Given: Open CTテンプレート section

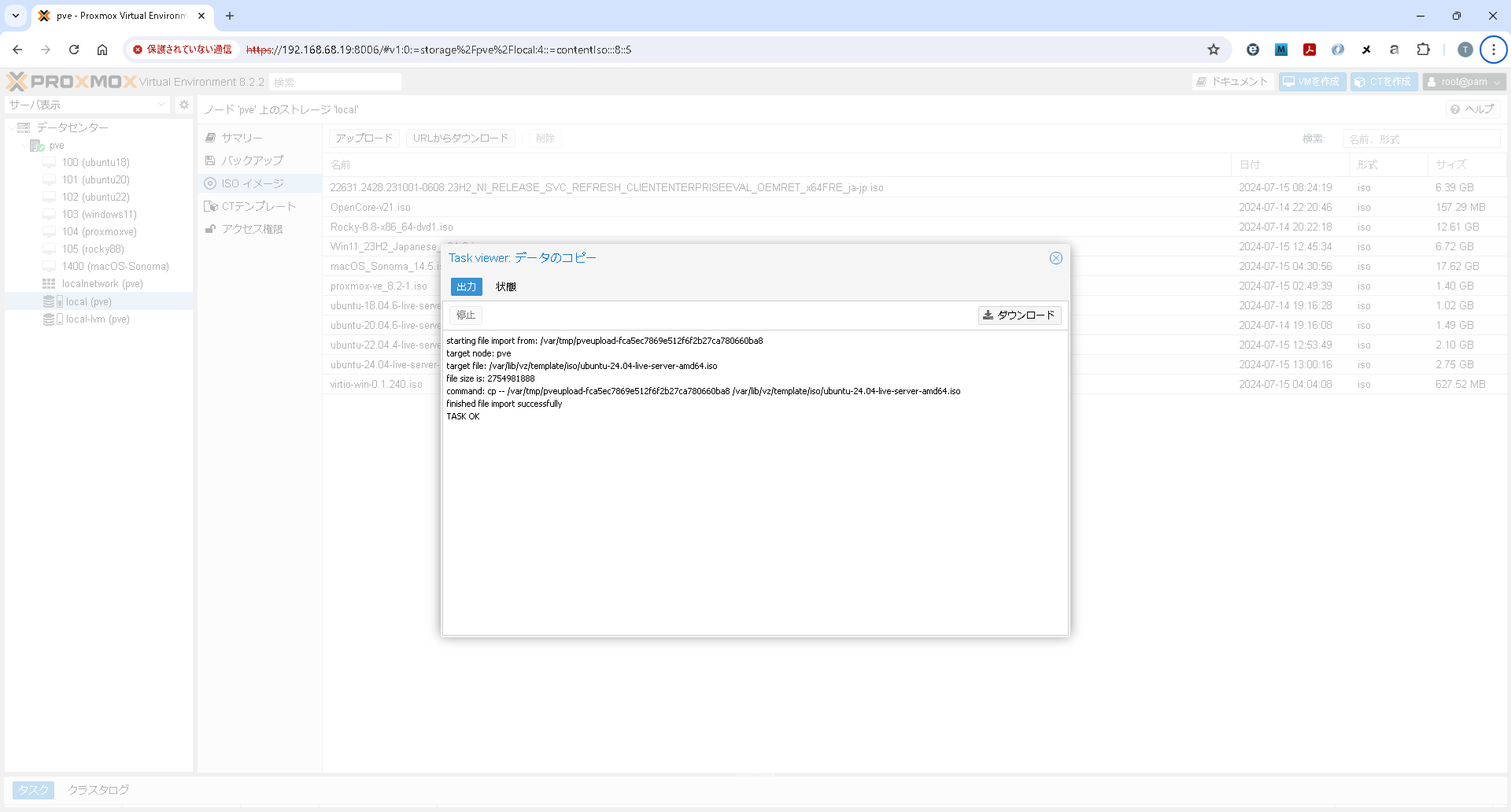Looking at the screenshot, I should [260, 206].
